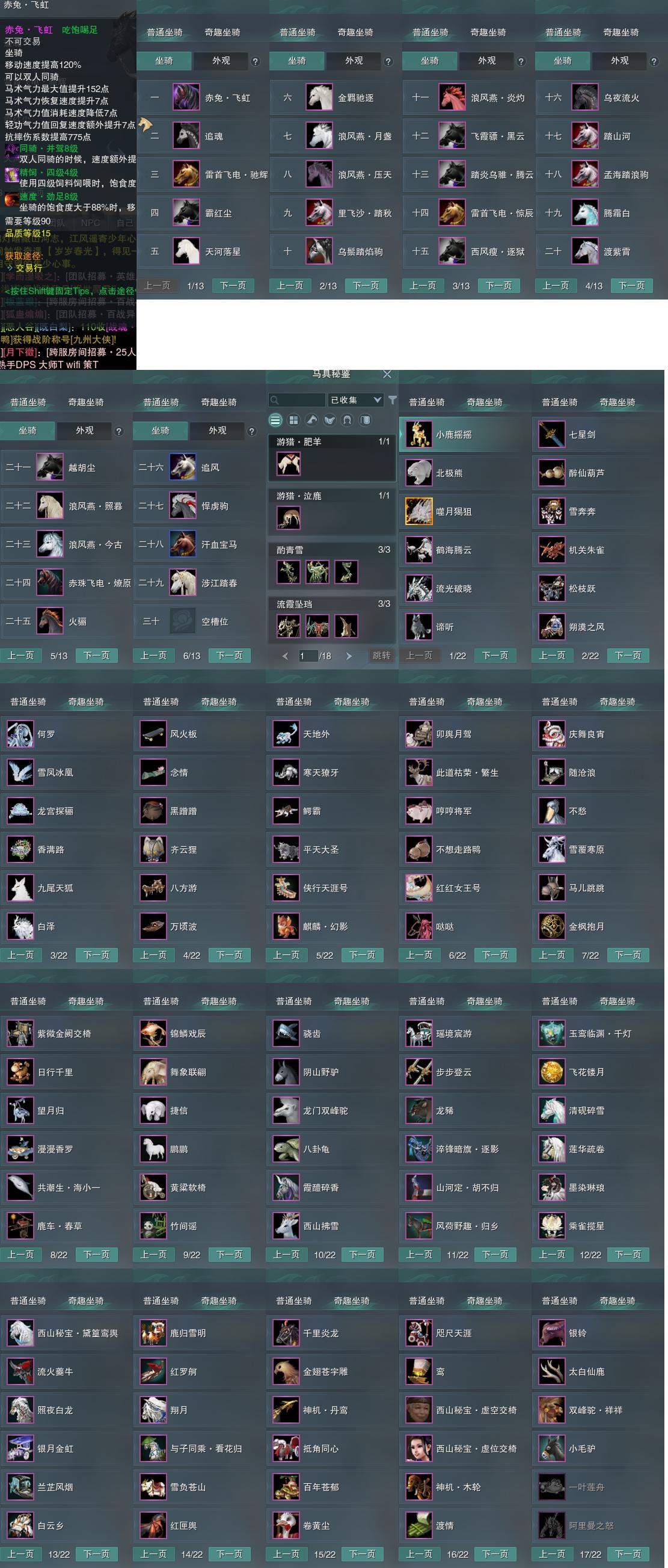
Task: Switch harness codex to grid view icon
Action: (293, 420)
